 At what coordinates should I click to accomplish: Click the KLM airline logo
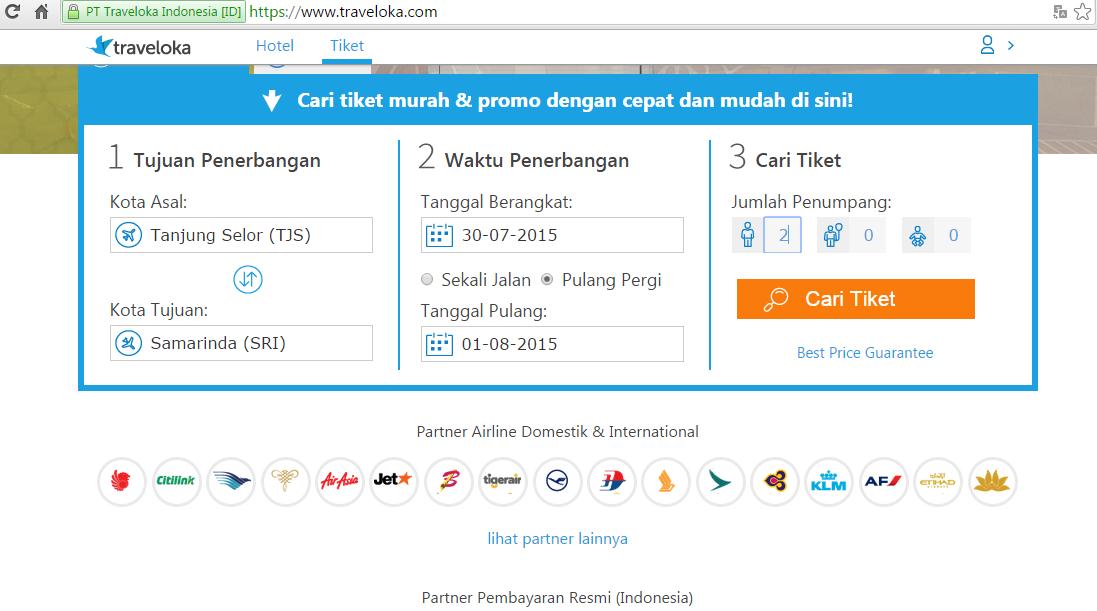[x=828, y=482]
